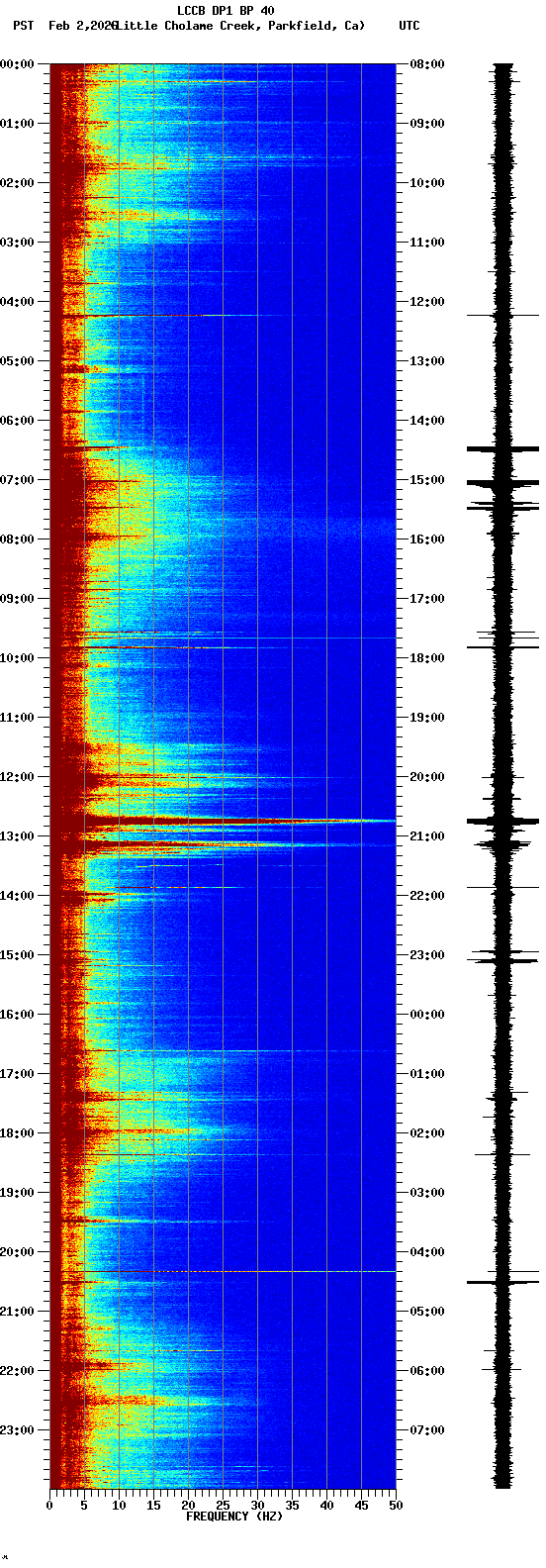
Task: Click the PST time label '22:00'
Action: tap(16, 1371)
